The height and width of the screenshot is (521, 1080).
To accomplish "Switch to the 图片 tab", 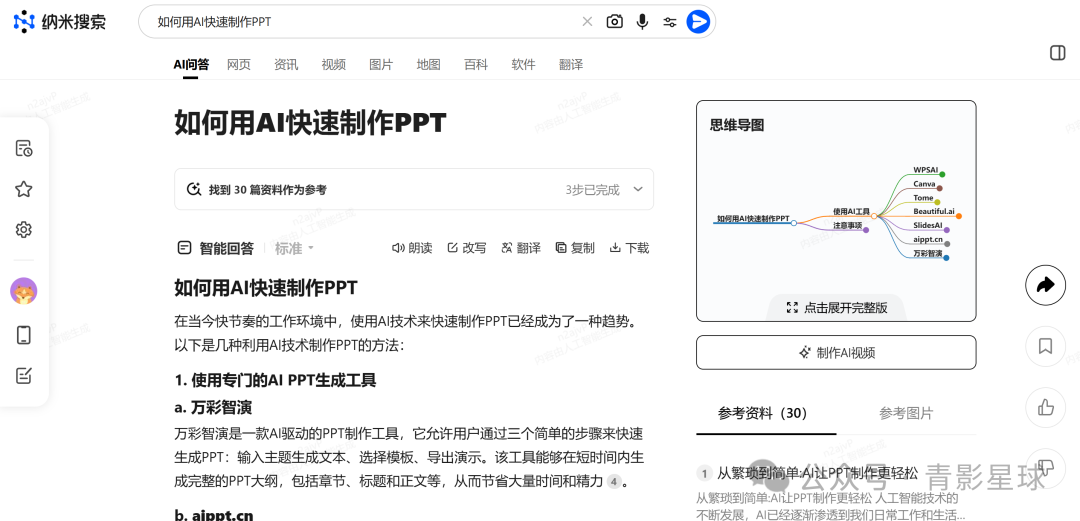I will [381, 65].
